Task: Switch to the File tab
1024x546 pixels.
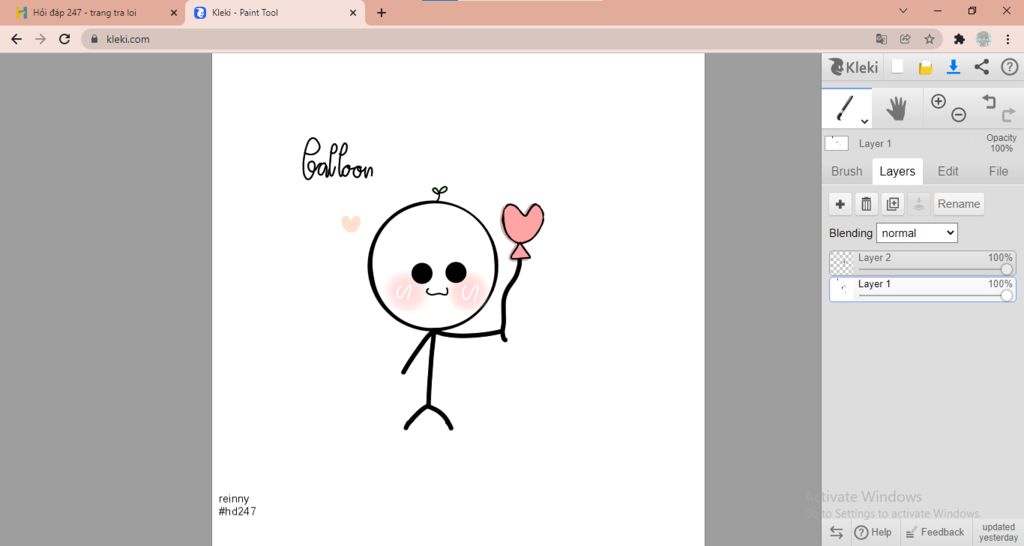Action: coord(998,171)
